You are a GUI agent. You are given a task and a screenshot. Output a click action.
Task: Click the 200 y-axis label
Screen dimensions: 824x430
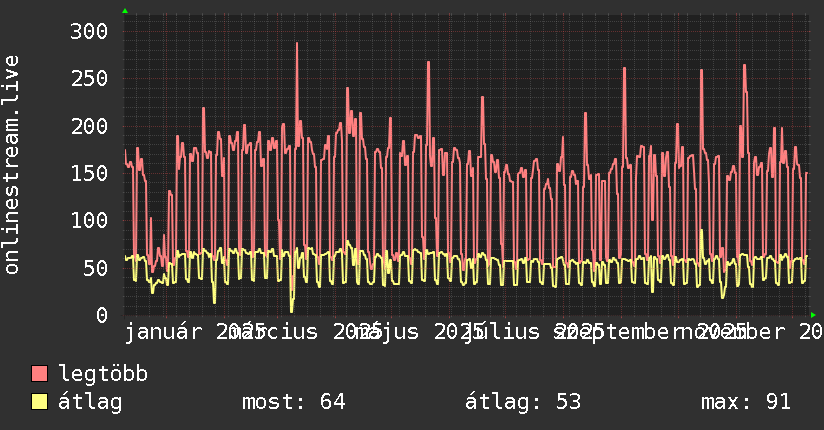click(89, 126)
